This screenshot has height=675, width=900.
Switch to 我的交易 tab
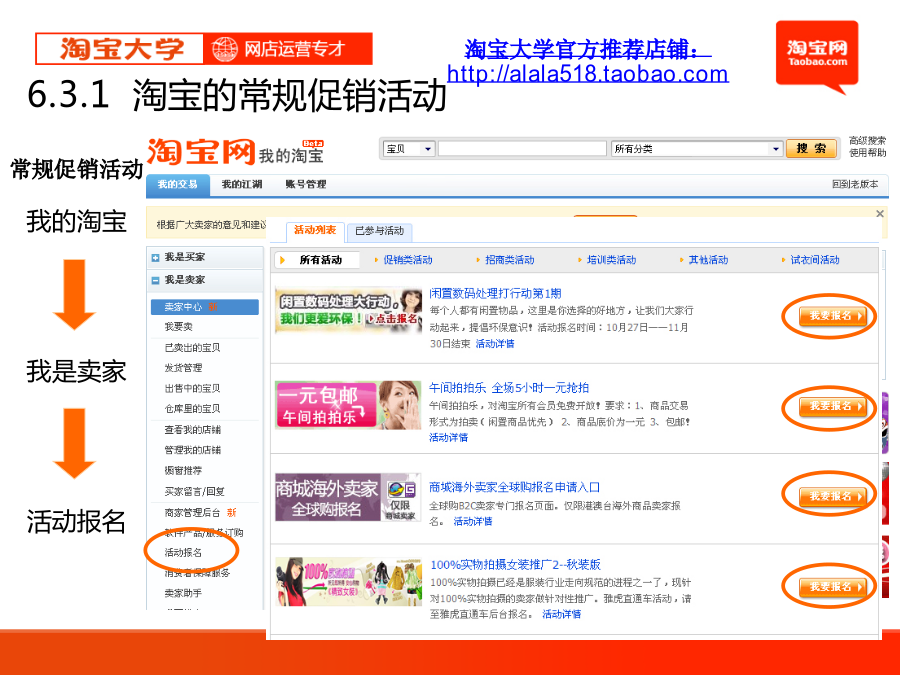(x=177, y=185)
